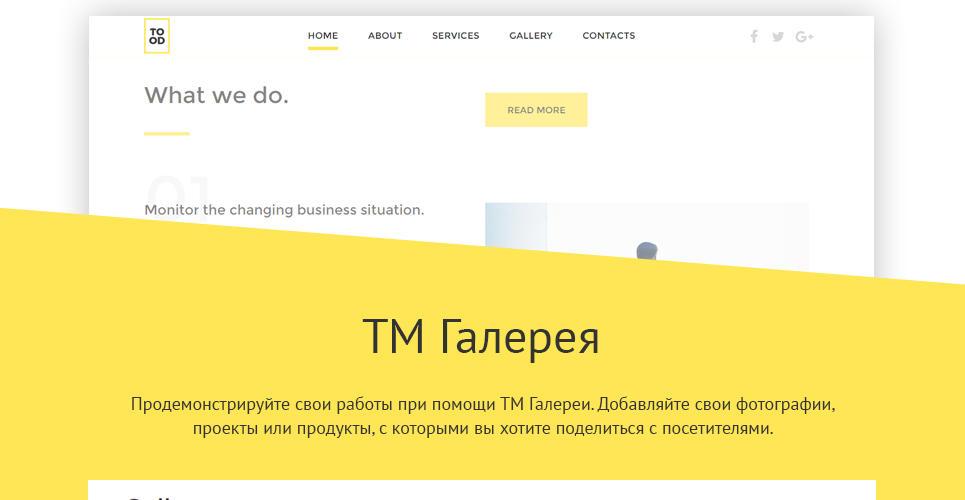Navigate to the CONTACTS menu item
965x500 pixels.
[609, 36]
